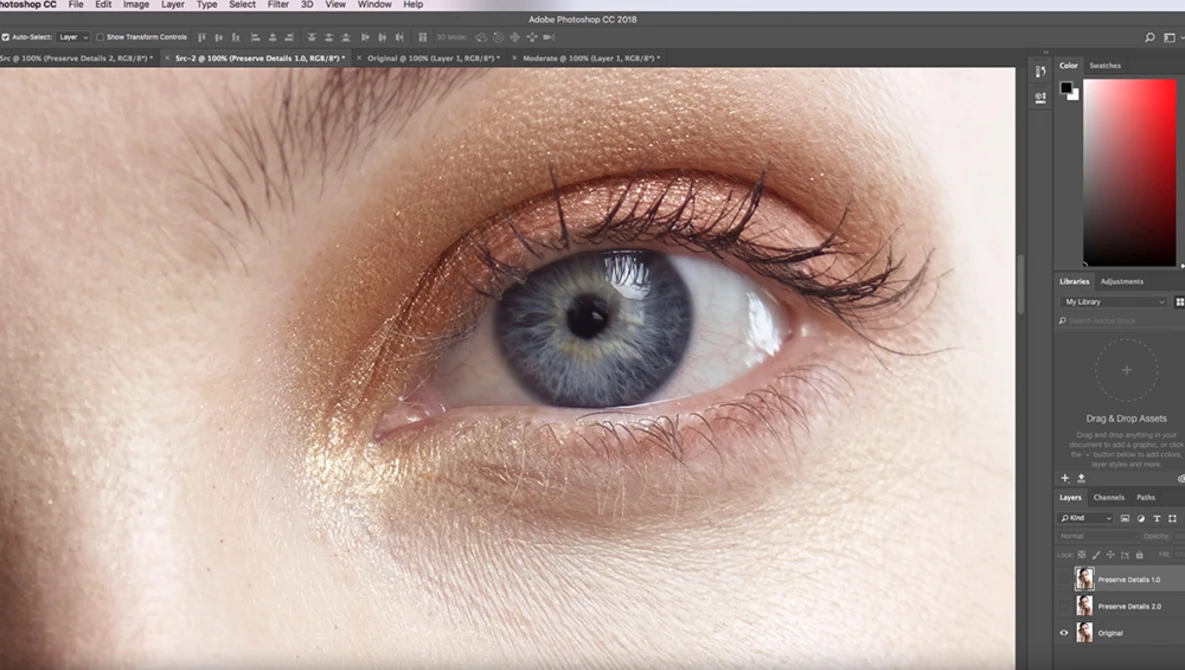Screen dimensions: 1185x670
Task: Click the foreground color black swatch
Action: pyautogui.click(x=1066, y=88)
